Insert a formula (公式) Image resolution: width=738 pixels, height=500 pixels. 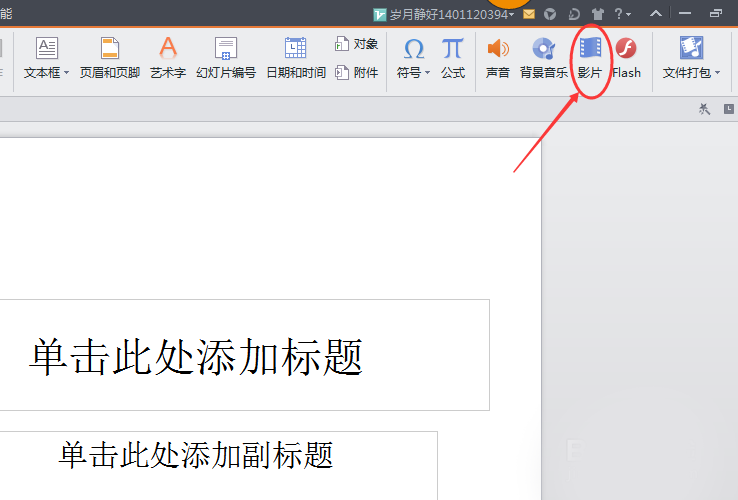point(453,57)
